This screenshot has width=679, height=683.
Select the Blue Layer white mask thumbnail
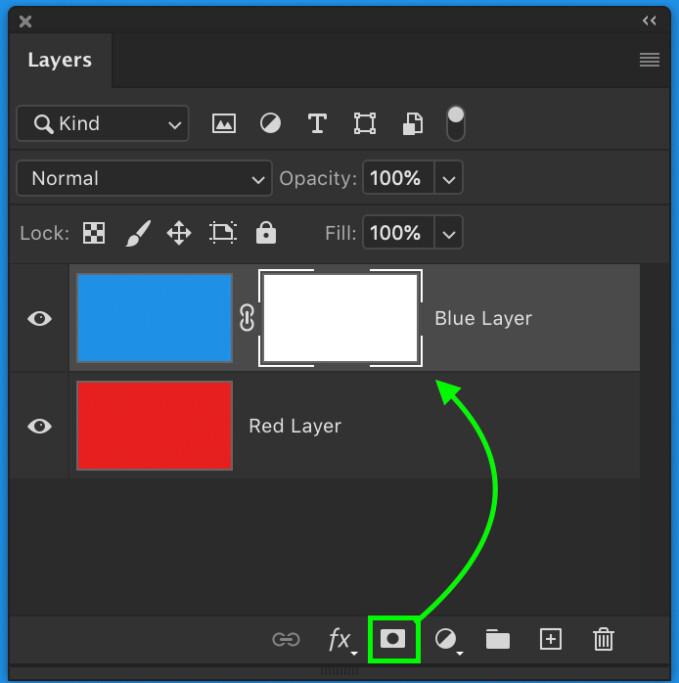click(341, 318)
